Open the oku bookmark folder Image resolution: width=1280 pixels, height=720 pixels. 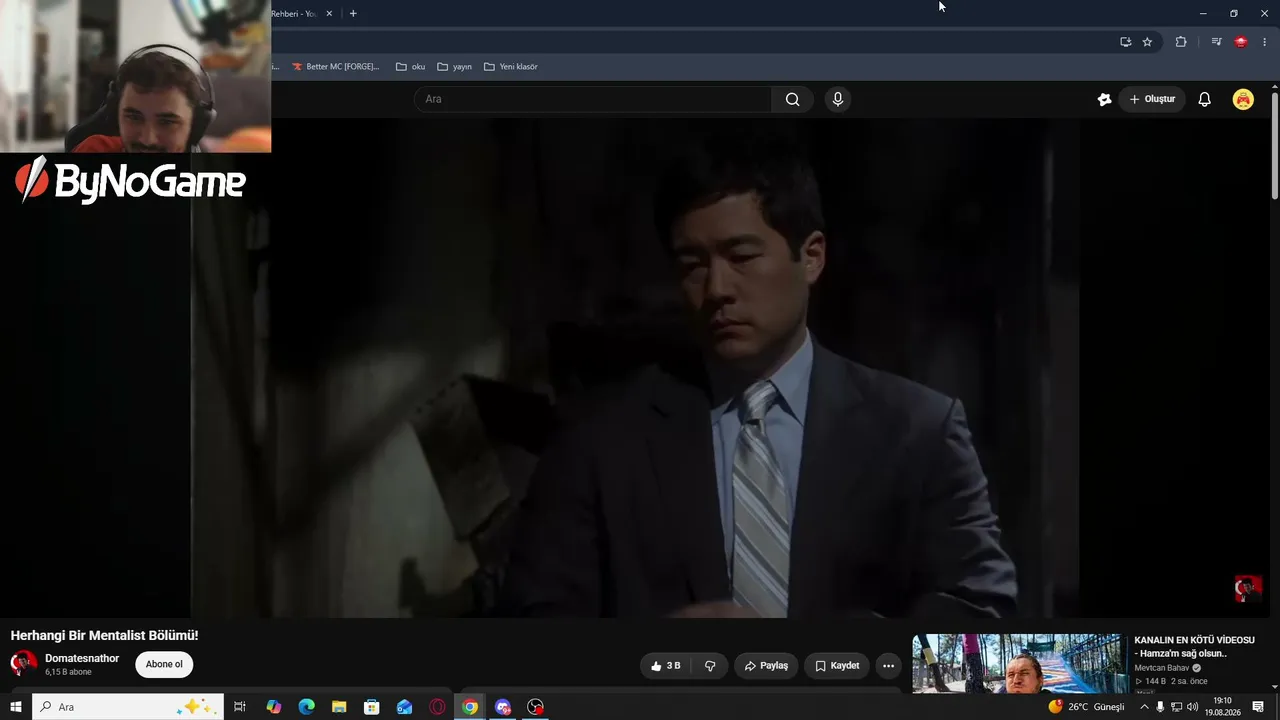[x=410, y=67]
